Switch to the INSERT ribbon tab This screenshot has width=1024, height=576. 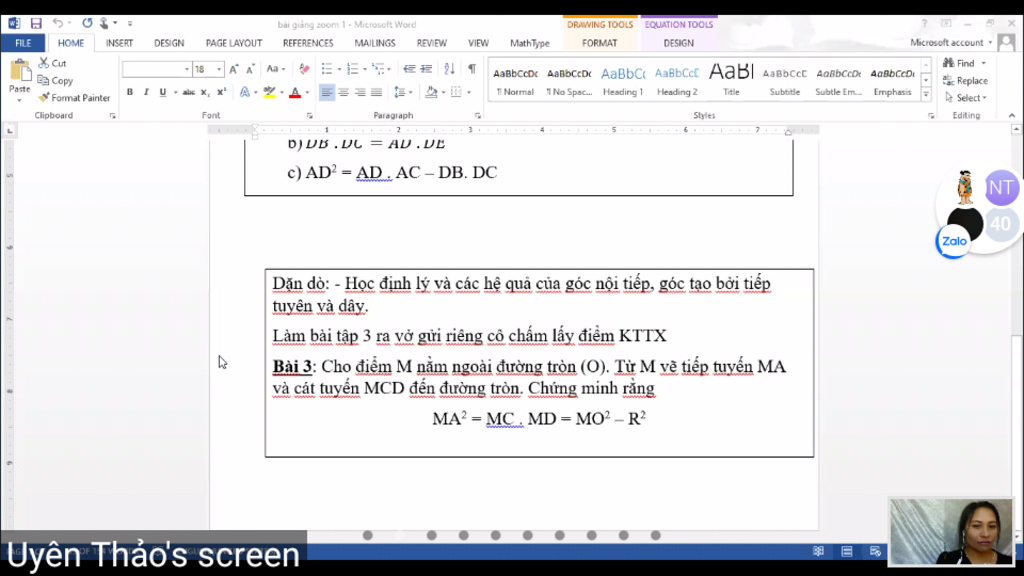tap(120, 43)
